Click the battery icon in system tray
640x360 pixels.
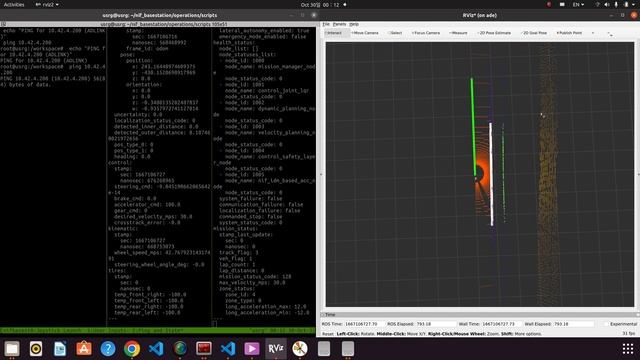626,4
